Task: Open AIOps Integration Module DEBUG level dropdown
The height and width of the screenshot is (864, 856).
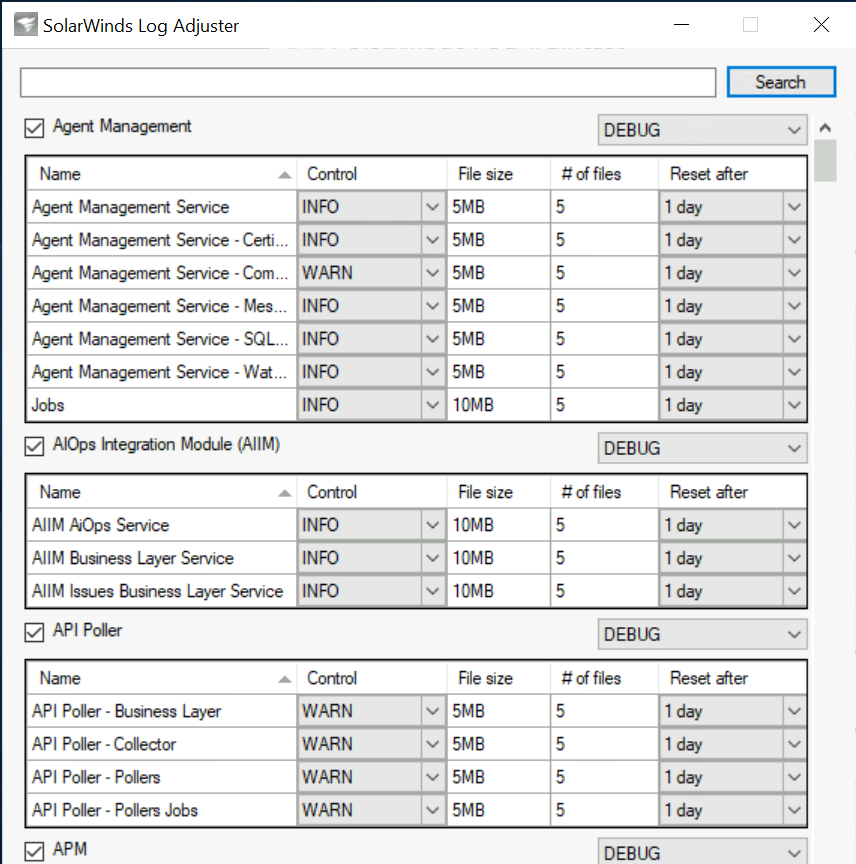Action: (702, 448)
